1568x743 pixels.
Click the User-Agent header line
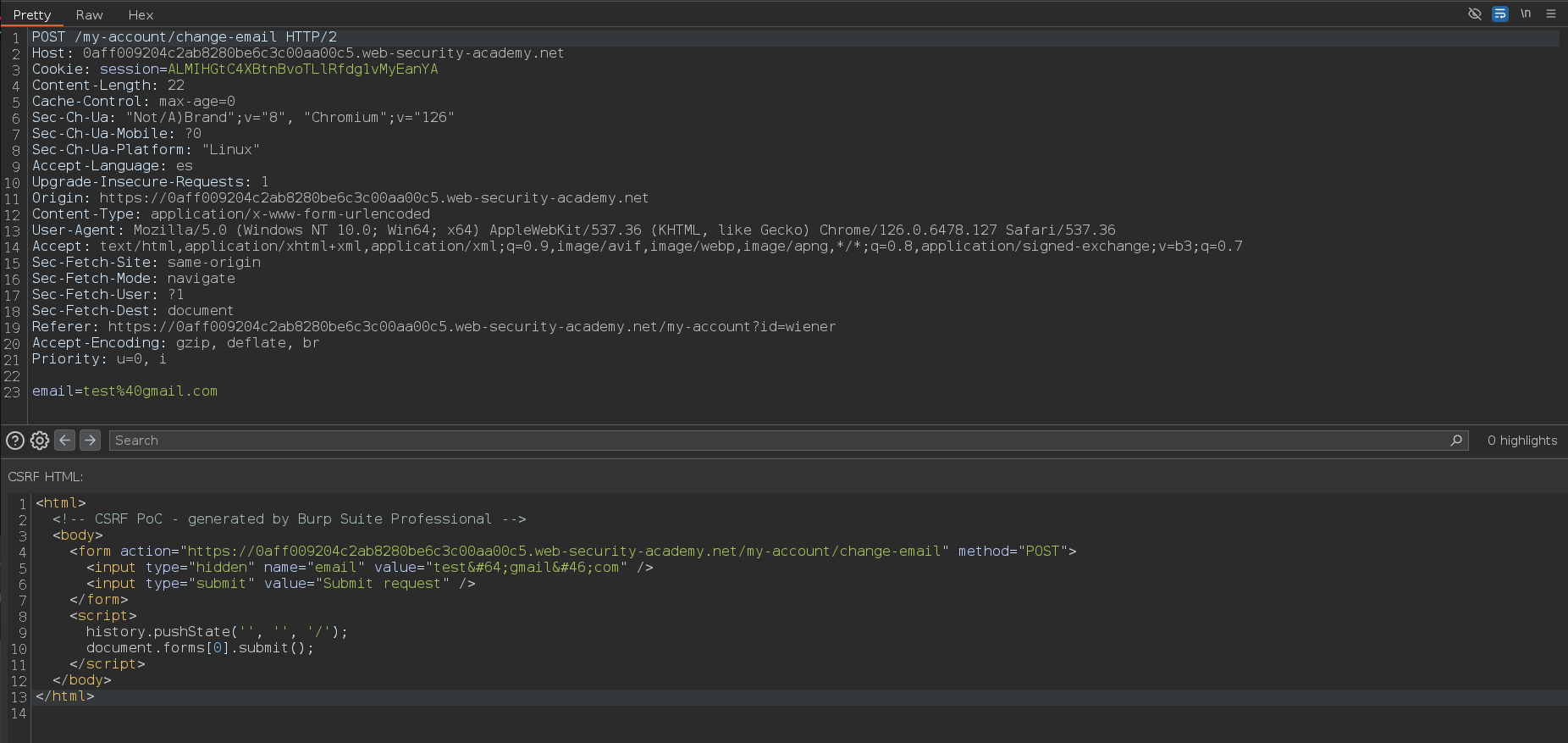[x=574, y=230]
